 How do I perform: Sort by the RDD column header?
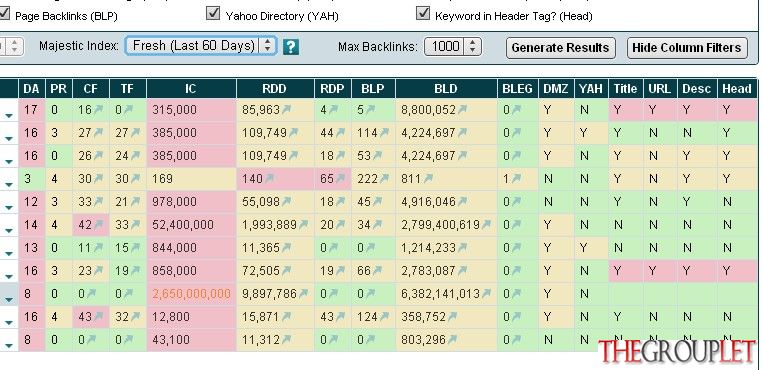[274, 89]
